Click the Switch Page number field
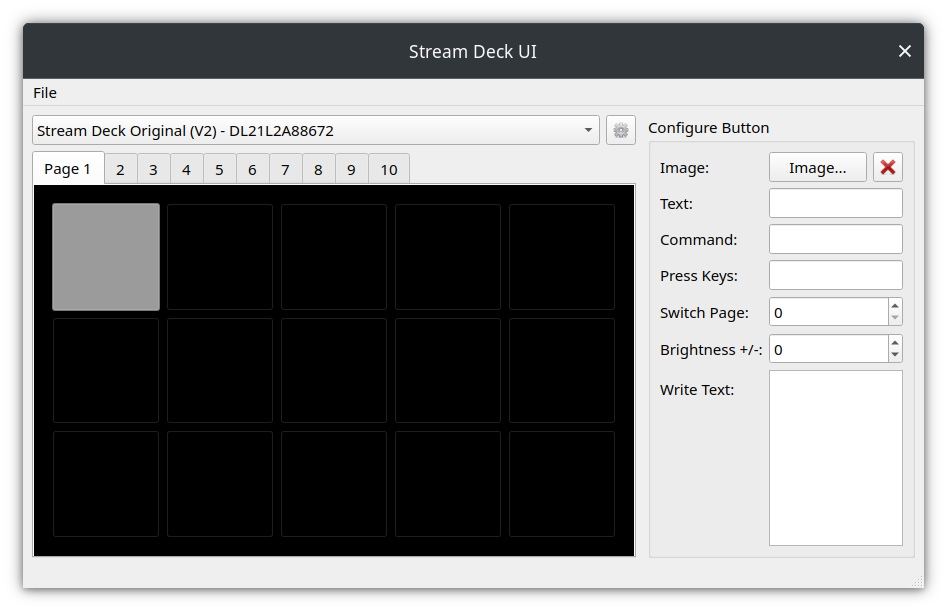This screenshot has height=611, width=947. [829, 312]
